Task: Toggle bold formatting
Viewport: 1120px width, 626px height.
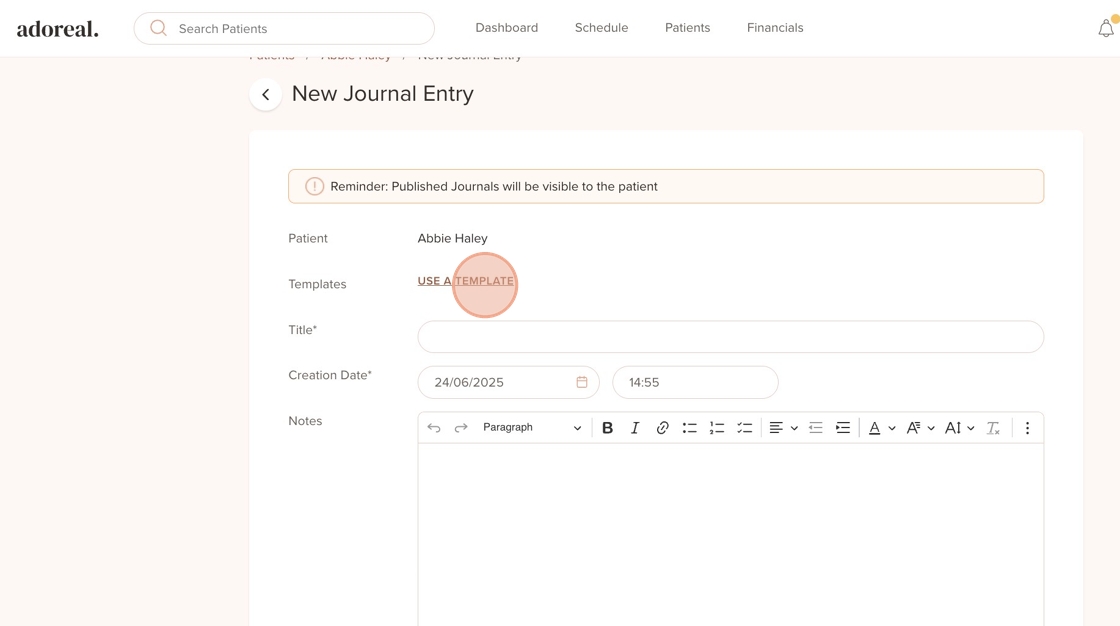Action: click(x=607, y=428)
